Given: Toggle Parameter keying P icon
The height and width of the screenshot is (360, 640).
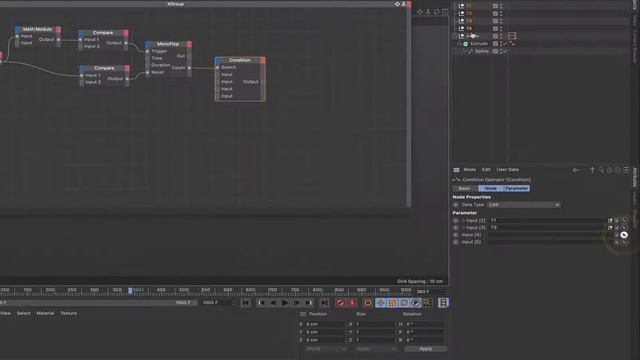Looking at the screenshot, I should click(x=416, y=303).
